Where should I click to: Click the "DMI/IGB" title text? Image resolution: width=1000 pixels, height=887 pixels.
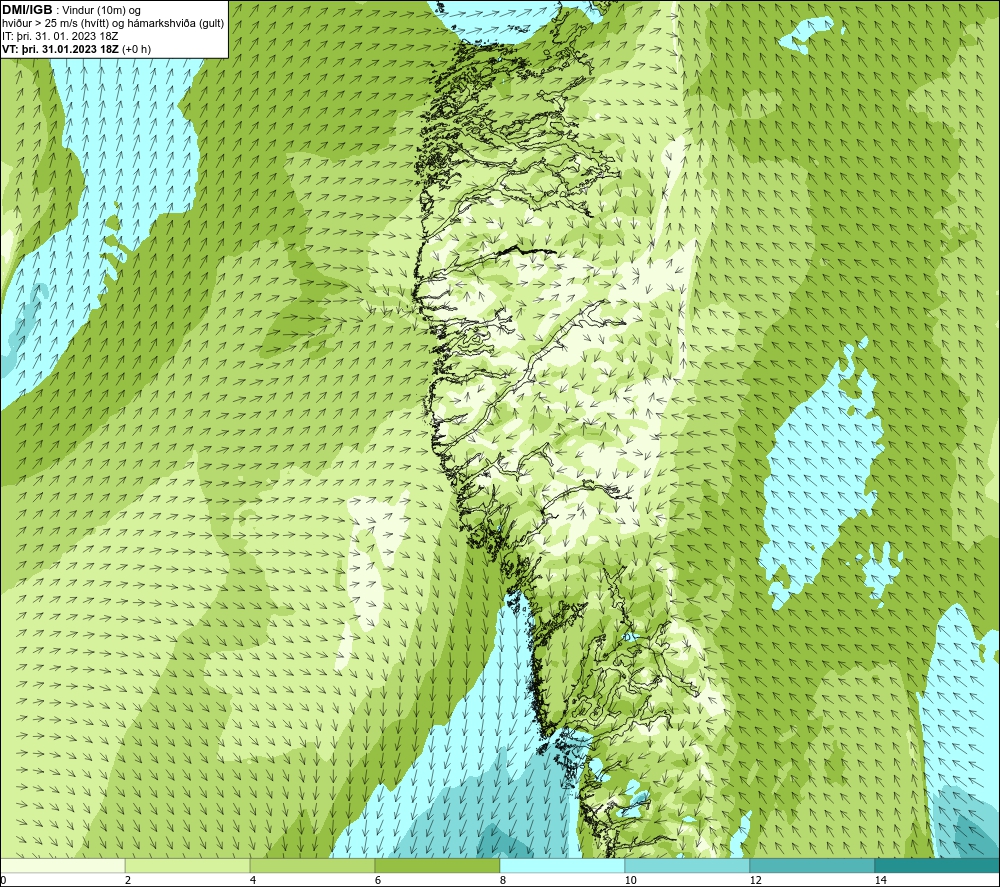pyautogui.click(x=27, y=10)
